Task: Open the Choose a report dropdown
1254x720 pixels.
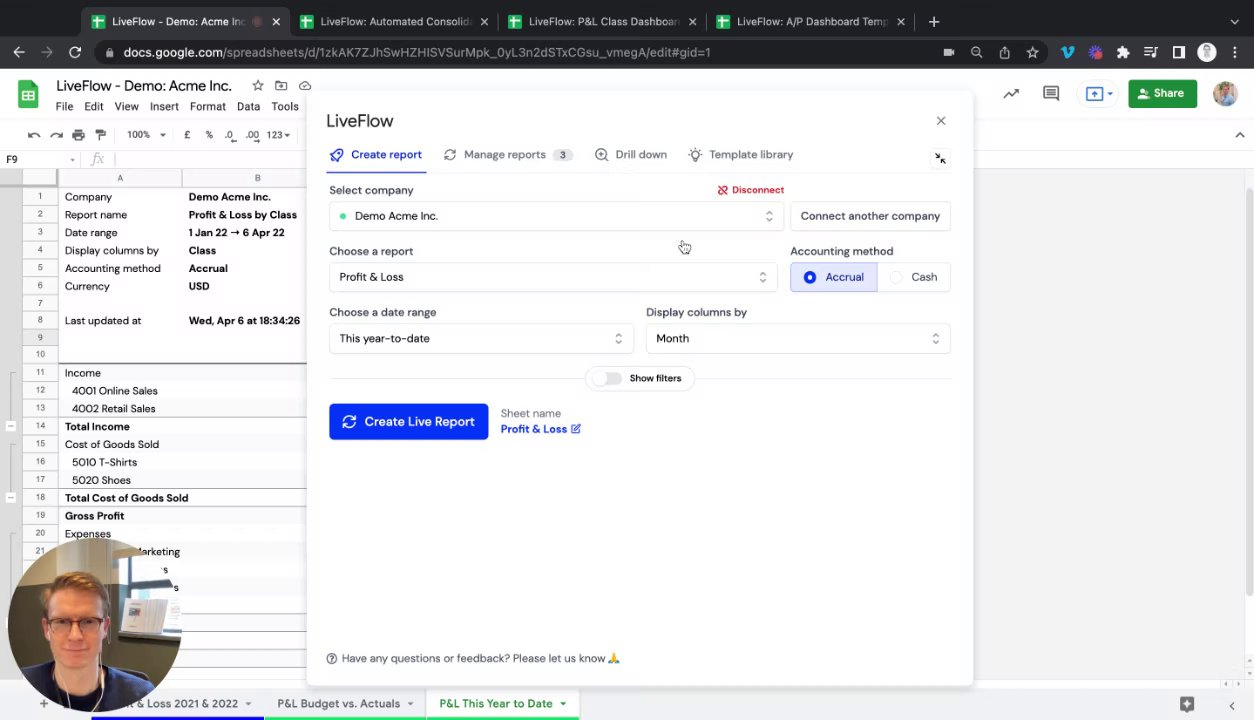Action: (553, 277)
